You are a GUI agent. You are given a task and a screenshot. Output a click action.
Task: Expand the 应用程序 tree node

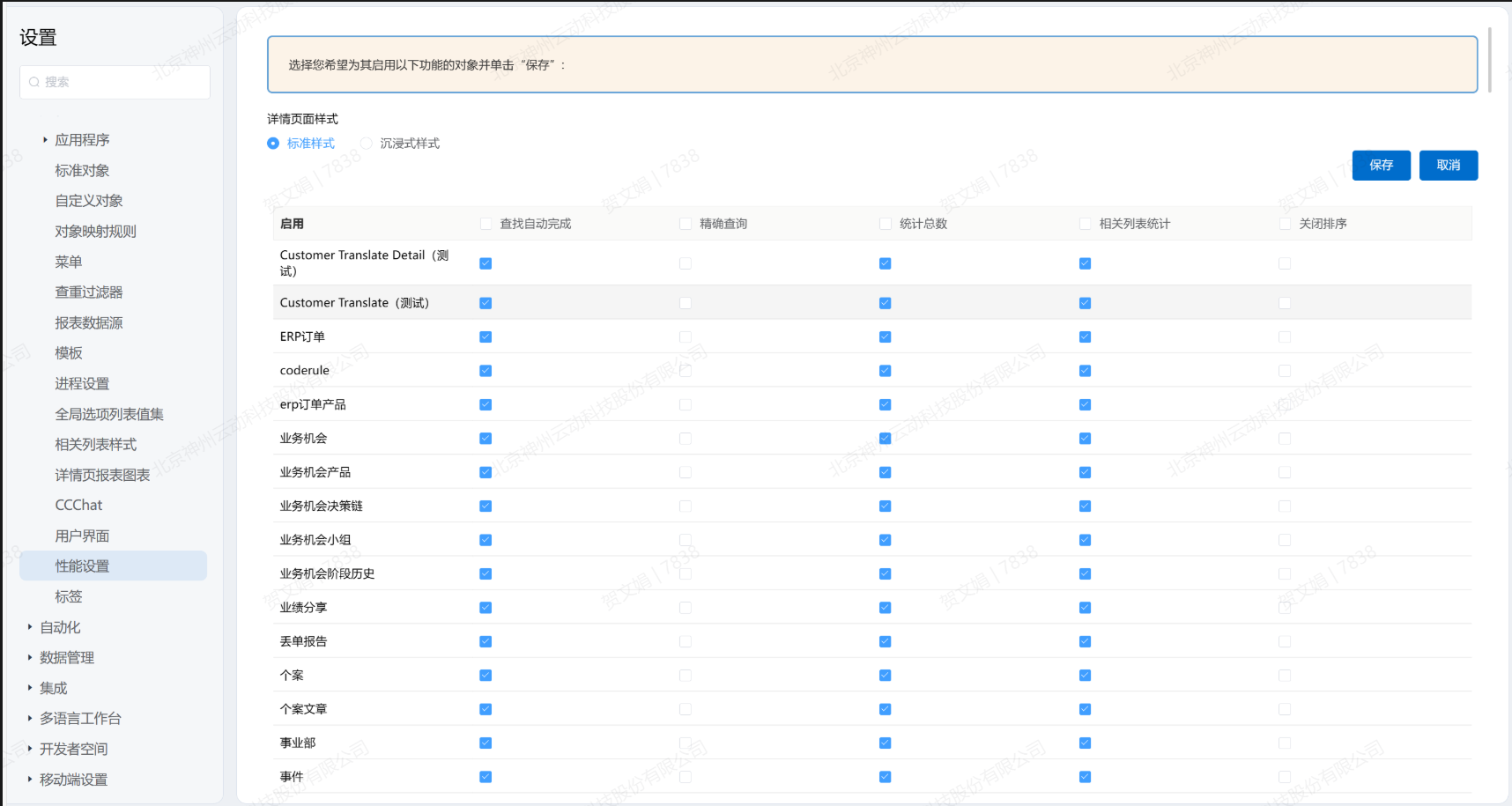[45, 140]
